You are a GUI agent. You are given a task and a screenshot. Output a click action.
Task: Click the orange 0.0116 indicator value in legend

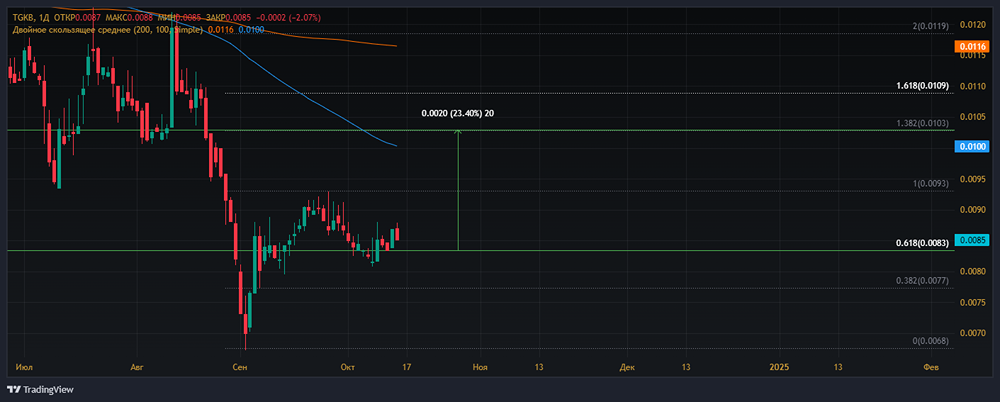pos(220,30)
